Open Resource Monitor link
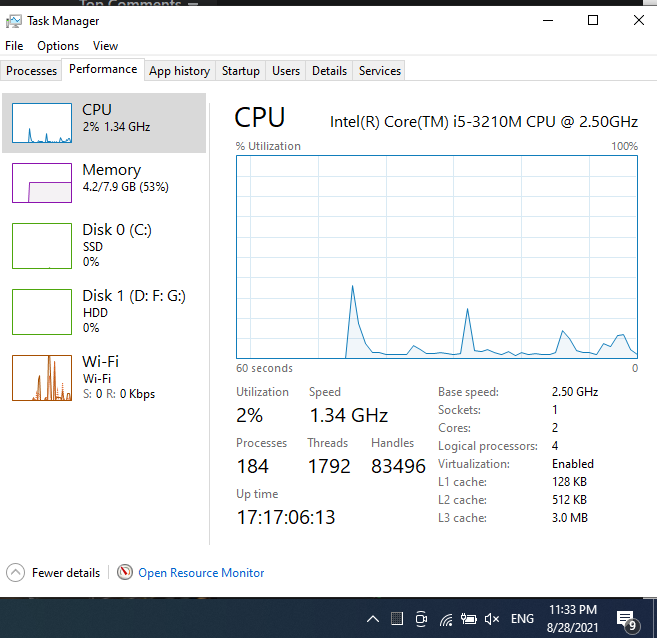This screenshot has height=638, width=657. tap(201, 573)
